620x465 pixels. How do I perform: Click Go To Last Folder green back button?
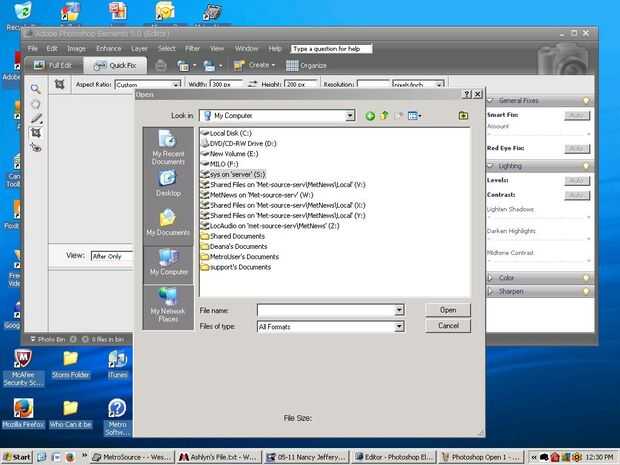pos(370,116)
